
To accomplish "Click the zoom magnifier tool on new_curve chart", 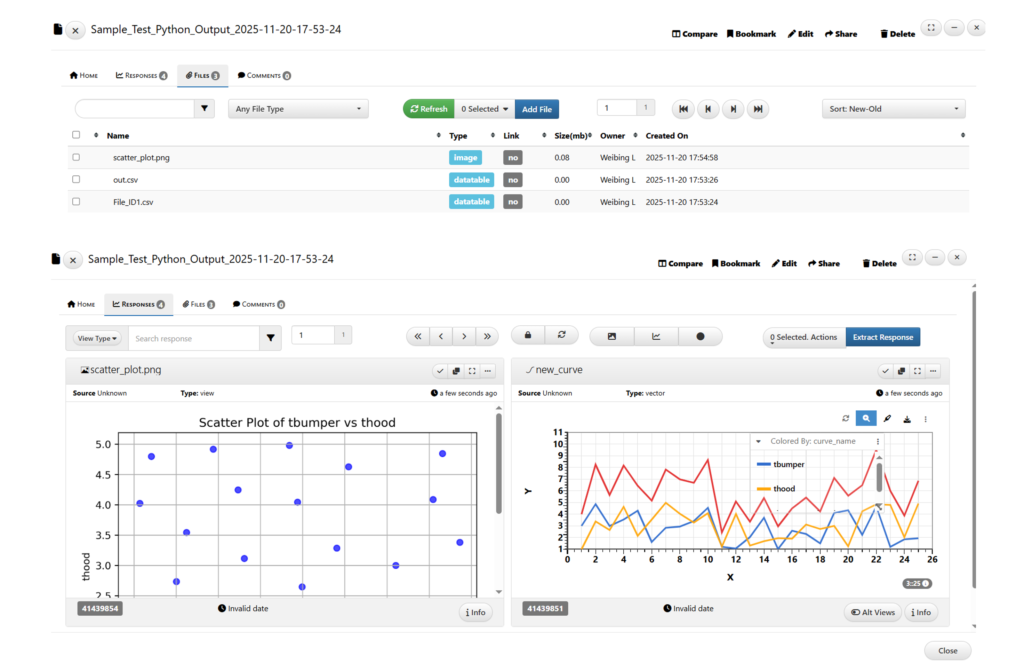I will (866, 418).
